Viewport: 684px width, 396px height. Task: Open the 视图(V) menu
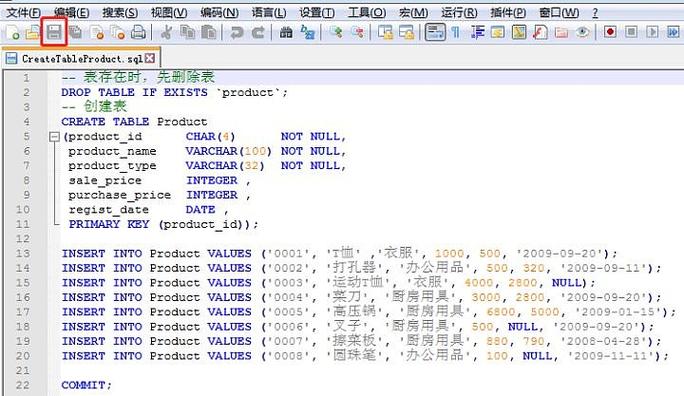[169, 13]
